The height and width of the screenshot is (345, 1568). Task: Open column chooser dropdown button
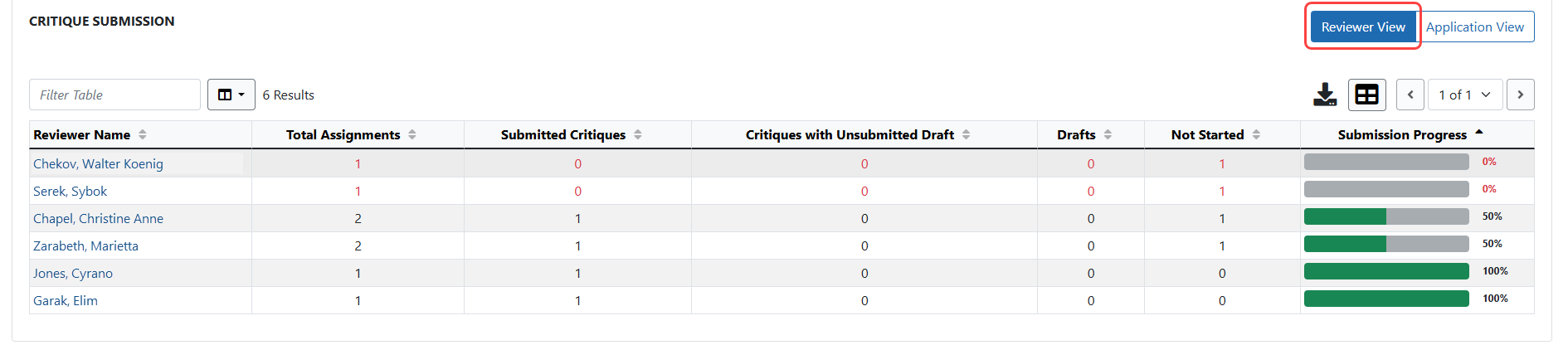(x=231, y=95)
